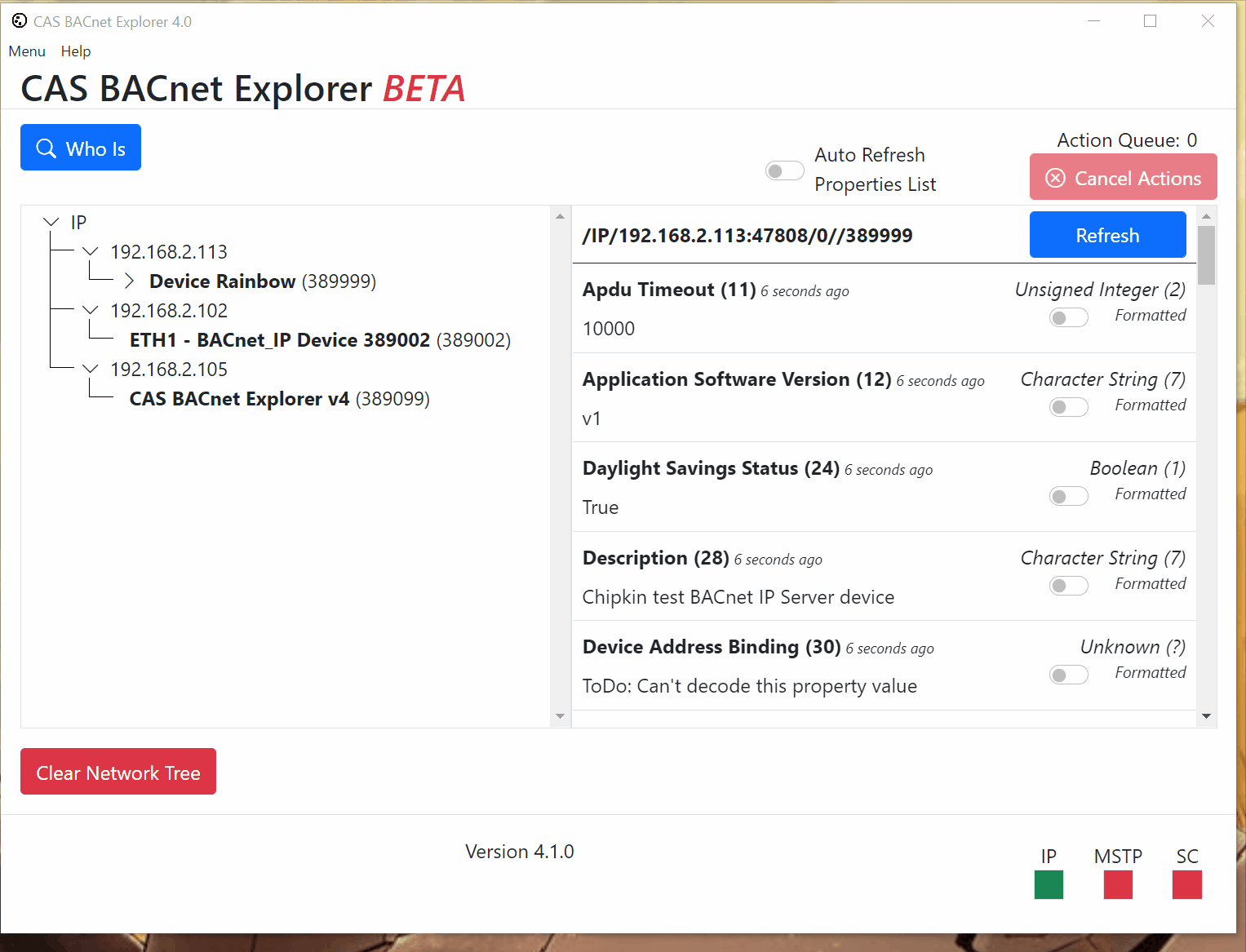
Task: Click the Chipkin test BACnet IP Server device text
Action: (x=738, y=597)
